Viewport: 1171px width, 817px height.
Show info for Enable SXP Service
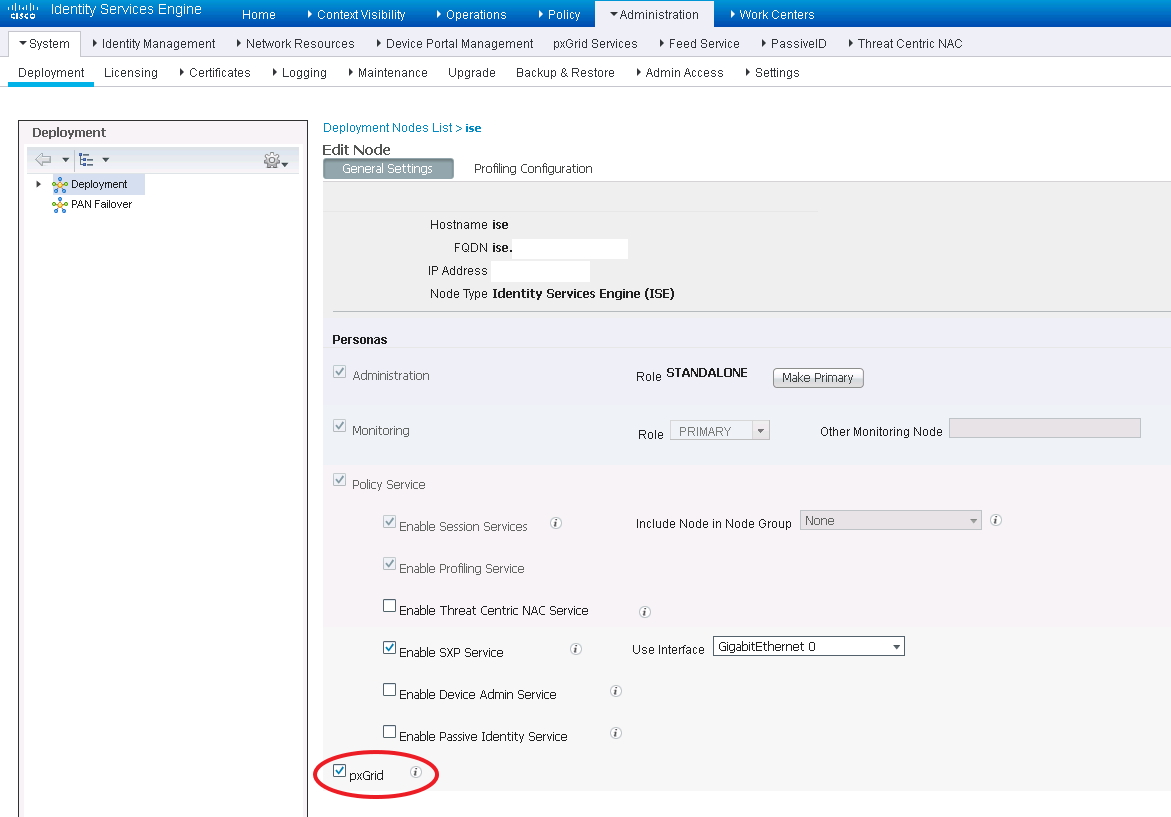(576, 649)
